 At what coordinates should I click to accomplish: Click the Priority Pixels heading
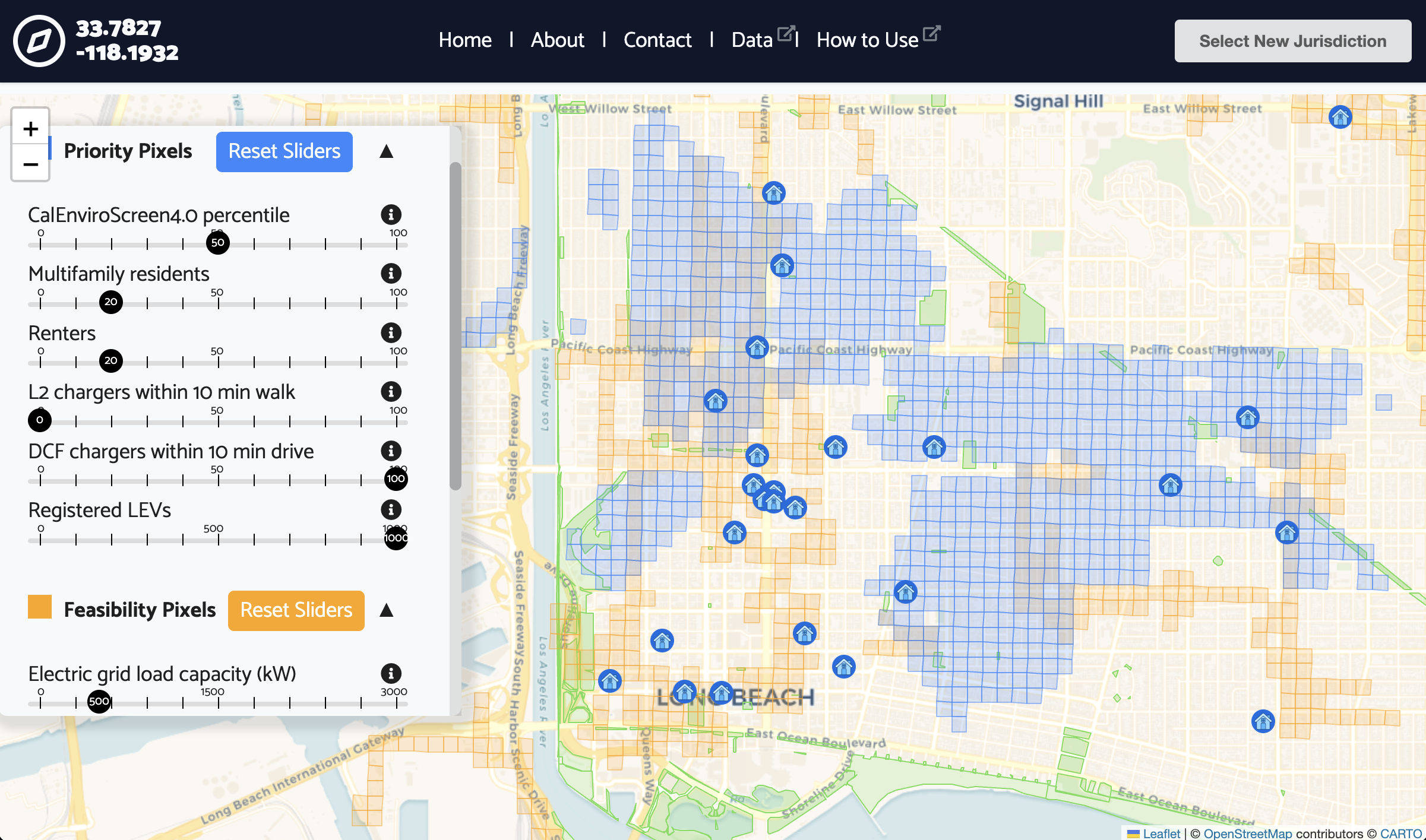point(128,151)
